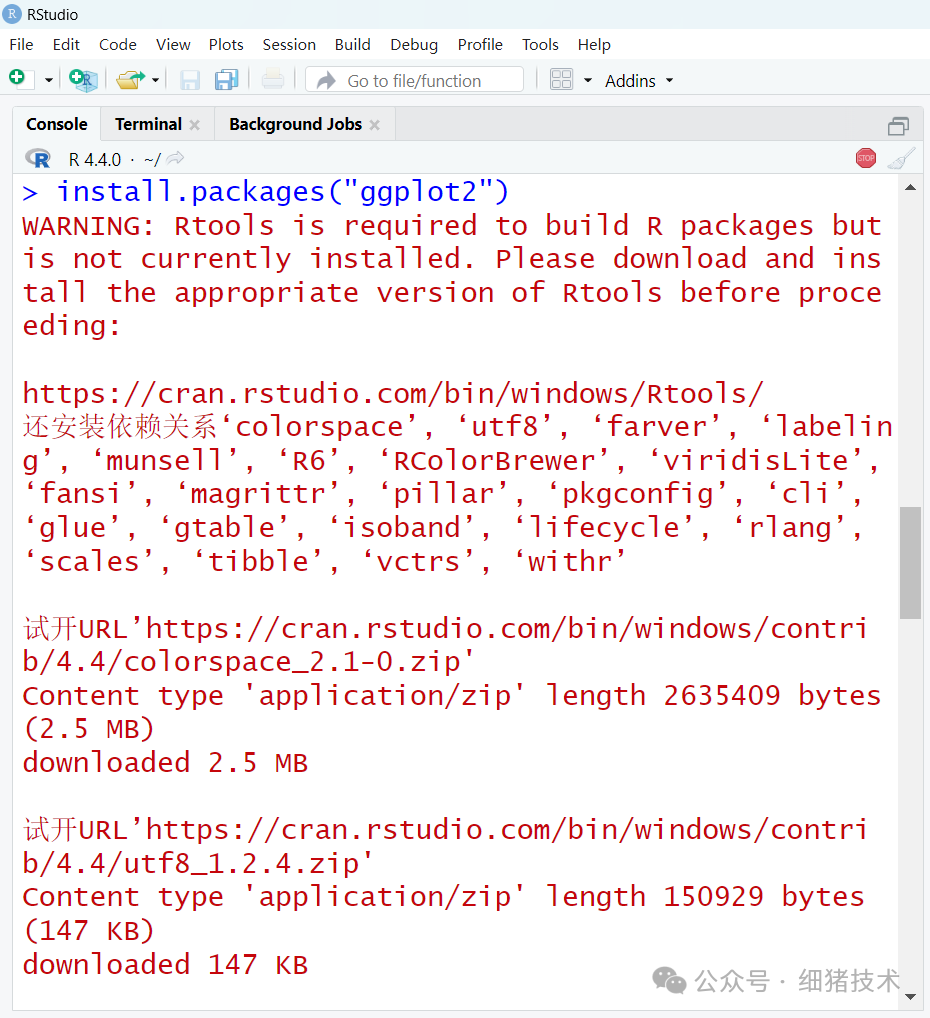Open an existing file via folder icon

click(x=131, y=79)
